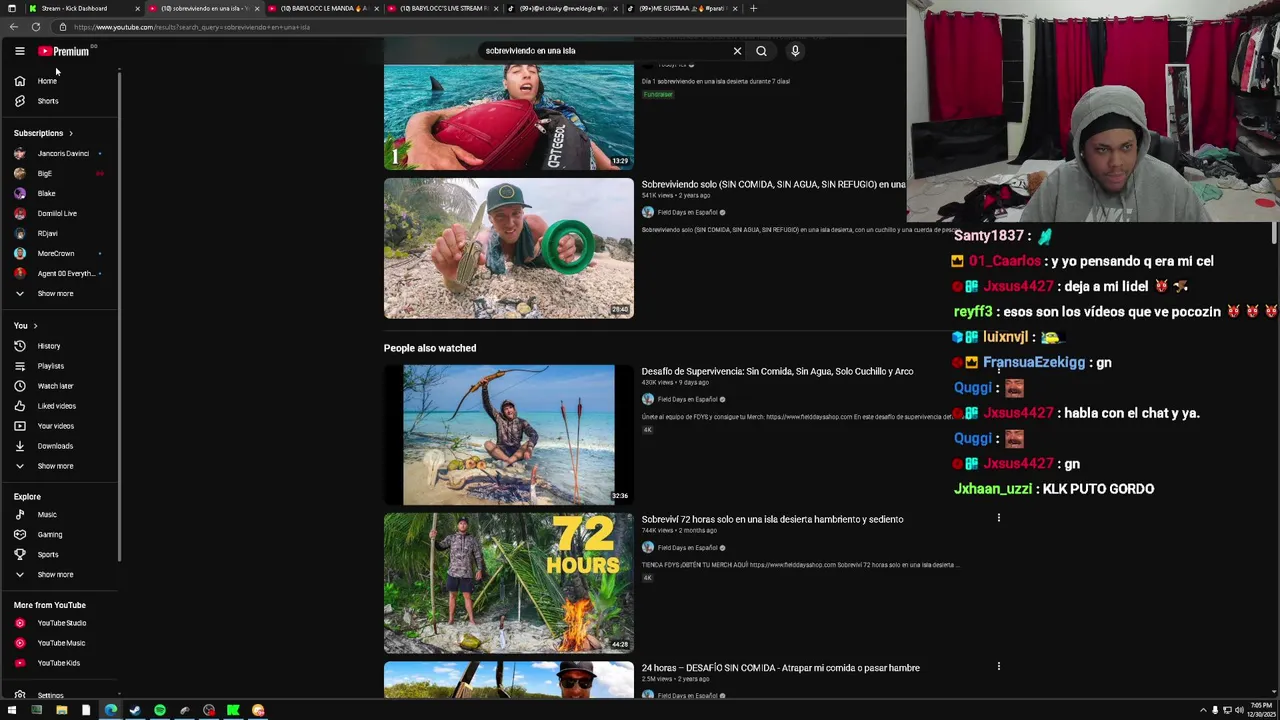Open Kick app from taskbar
This screenshot has height=720, width=1280.
pos(233,711)
